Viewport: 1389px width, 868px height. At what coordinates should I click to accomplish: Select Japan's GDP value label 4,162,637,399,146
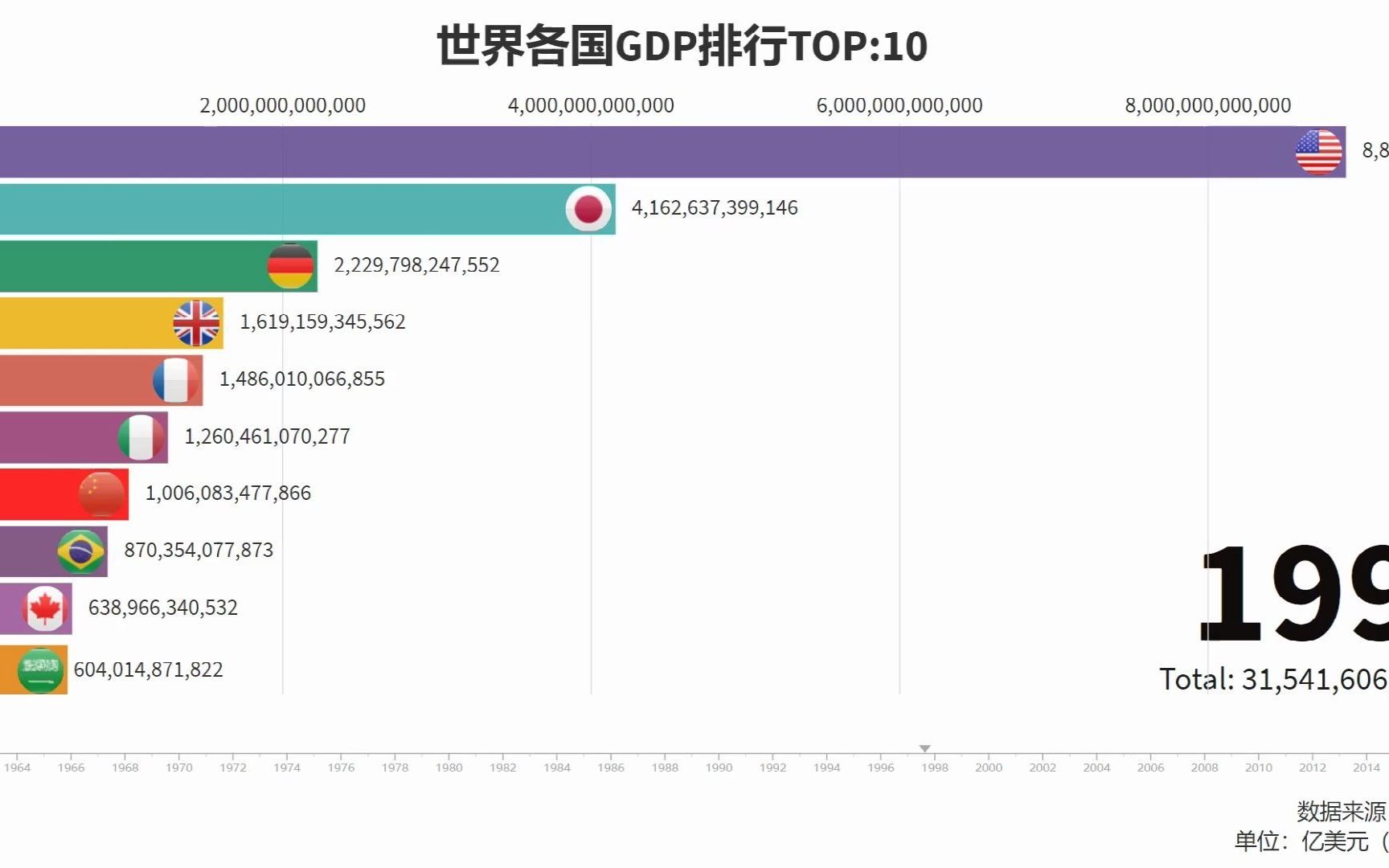pyautogui.click(x=715, y=207)
